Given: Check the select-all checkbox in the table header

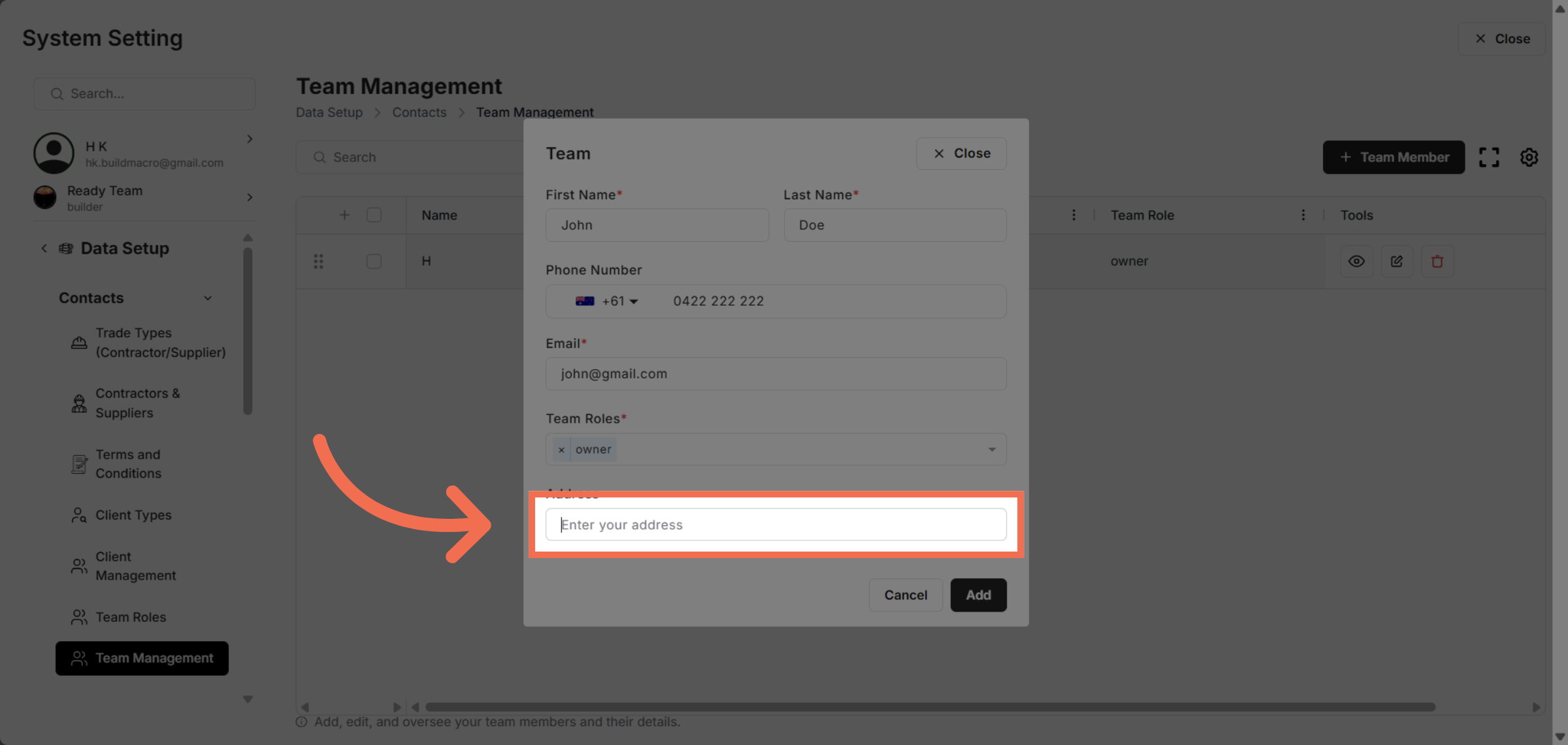Looking at the screenshot, I should pos(374,214).
